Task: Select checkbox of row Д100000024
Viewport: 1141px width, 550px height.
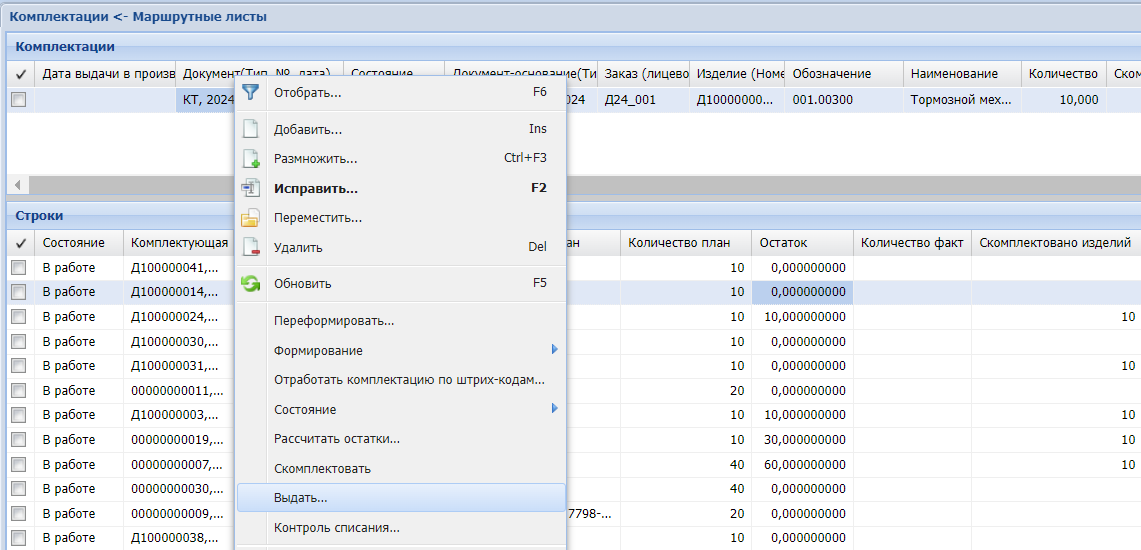Action: [18, 317]
